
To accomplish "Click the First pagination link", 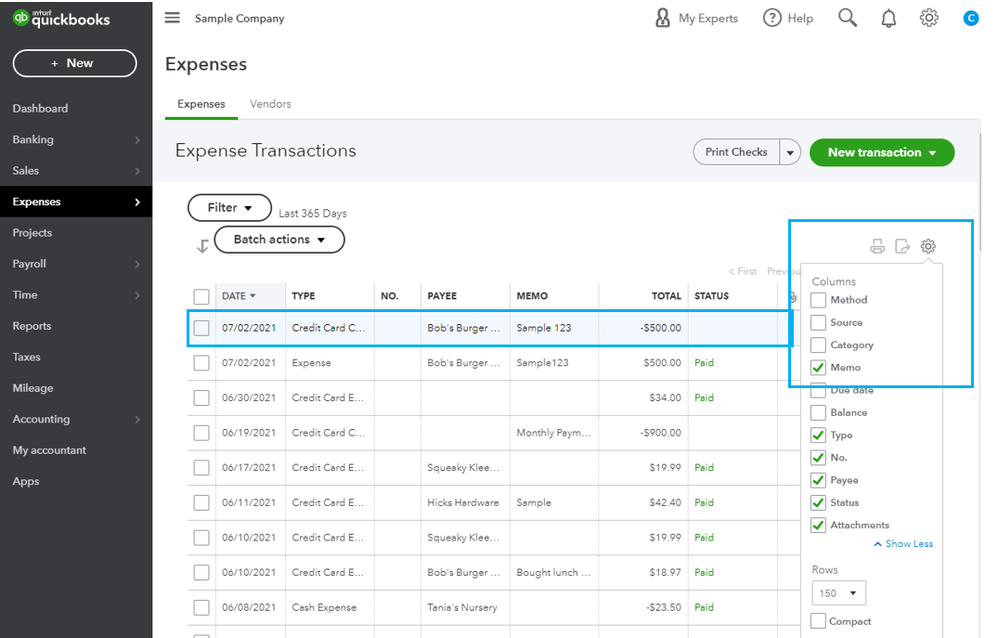I will click(743, 271).
